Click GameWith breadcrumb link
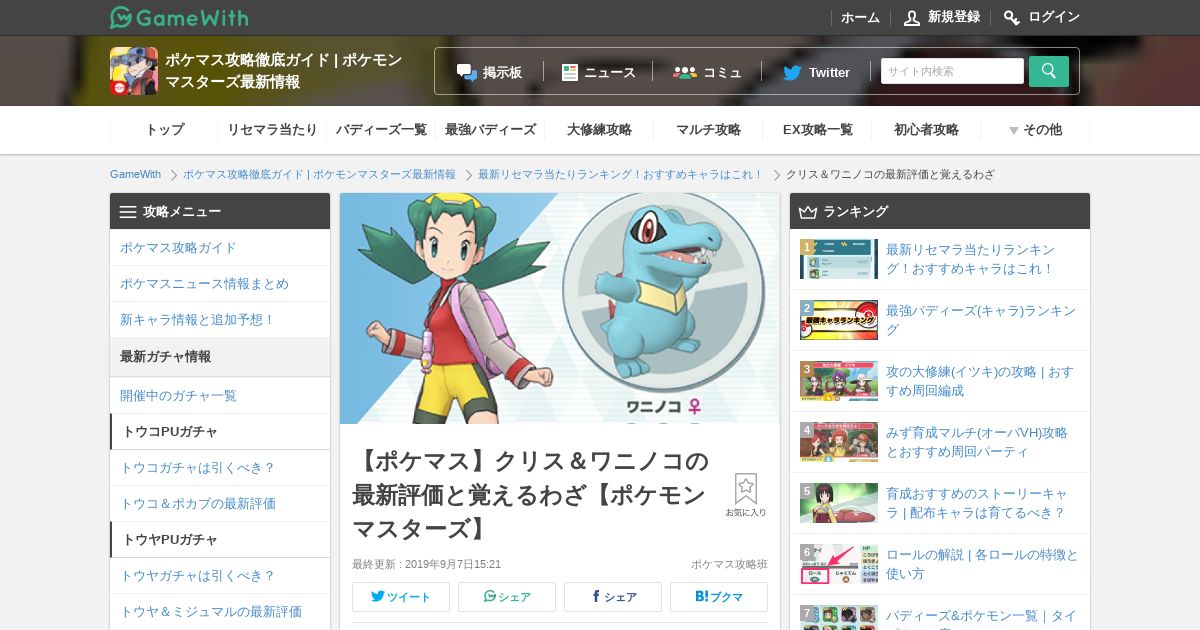 [135, 174]
